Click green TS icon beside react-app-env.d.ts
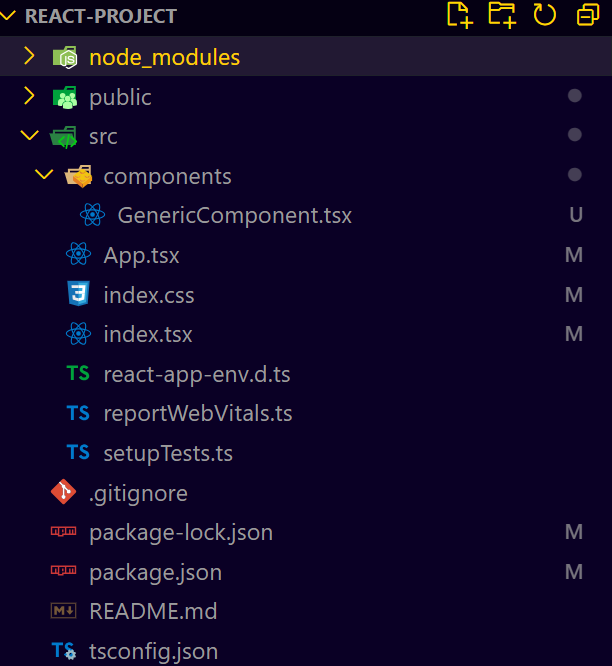Image resolution: width=612 pixels, height=666 pixels. click(x=78, y=373)
